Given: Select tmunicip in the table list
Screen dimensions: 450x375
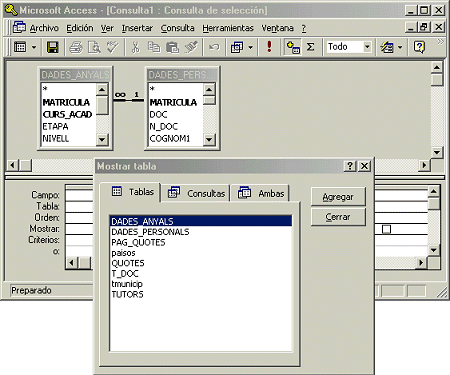Looking at the screenshot, I should (201, 284).
